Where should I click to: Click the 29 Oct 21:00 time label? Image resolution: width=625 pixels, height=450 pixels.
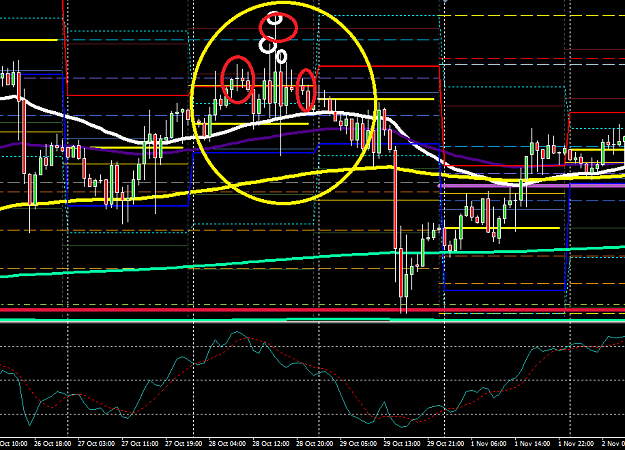coord(445,444)
